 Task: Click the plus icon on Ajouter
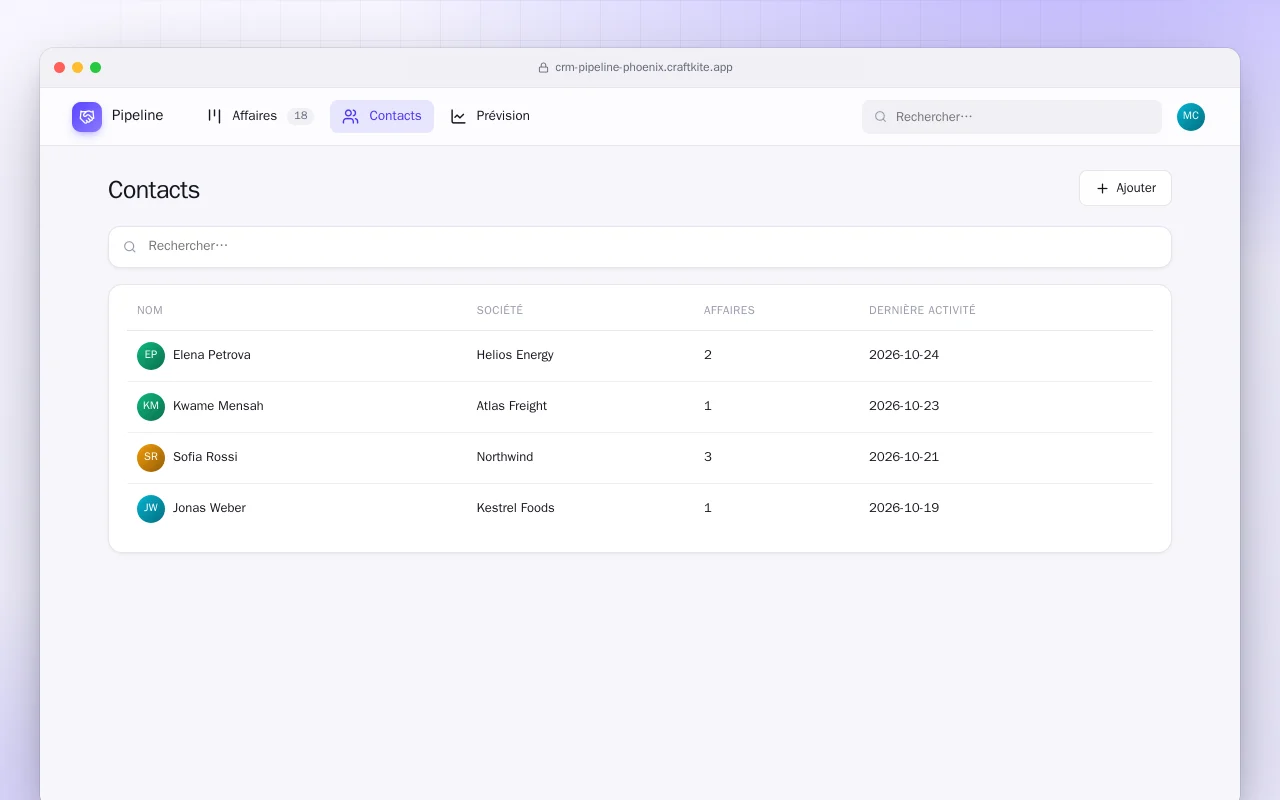[1102, 188]
